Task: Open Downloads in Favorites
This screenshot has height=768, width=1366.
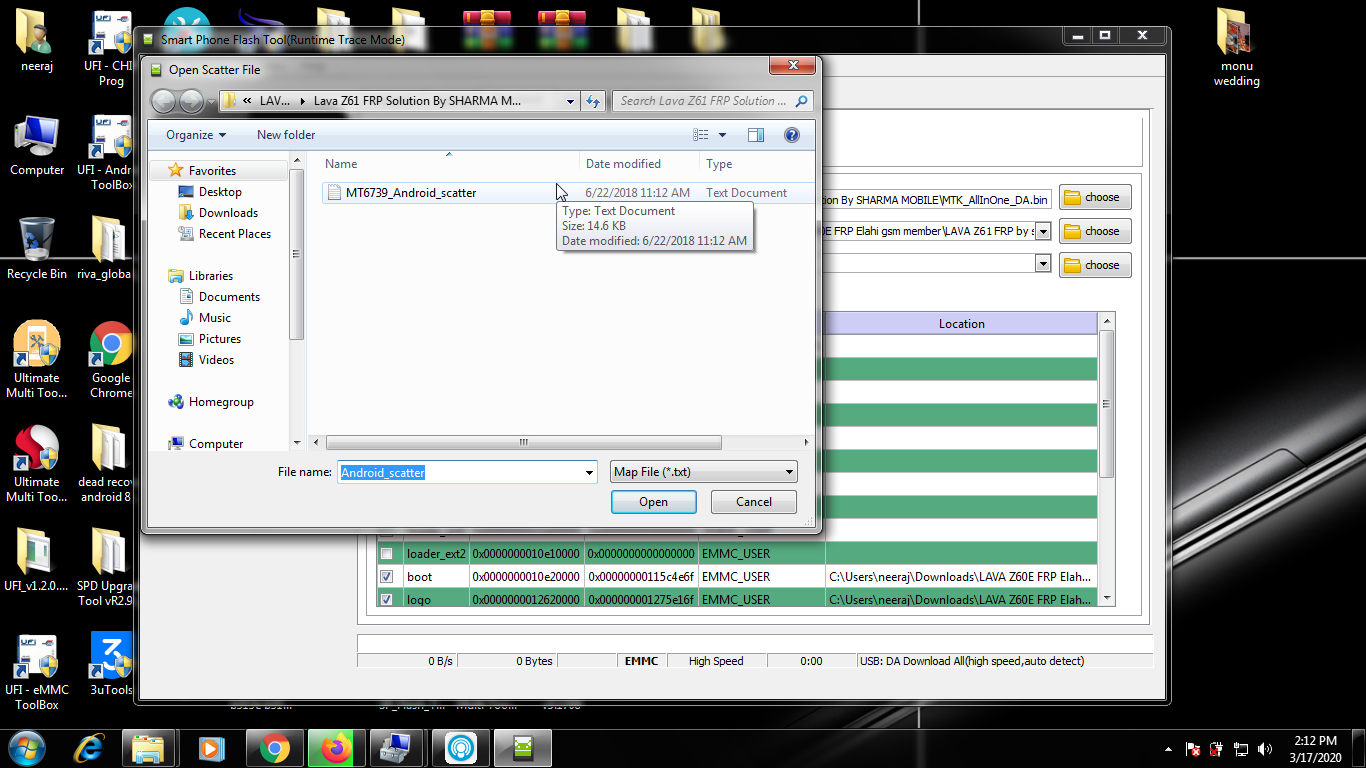Action: click(x=228, y=213)
